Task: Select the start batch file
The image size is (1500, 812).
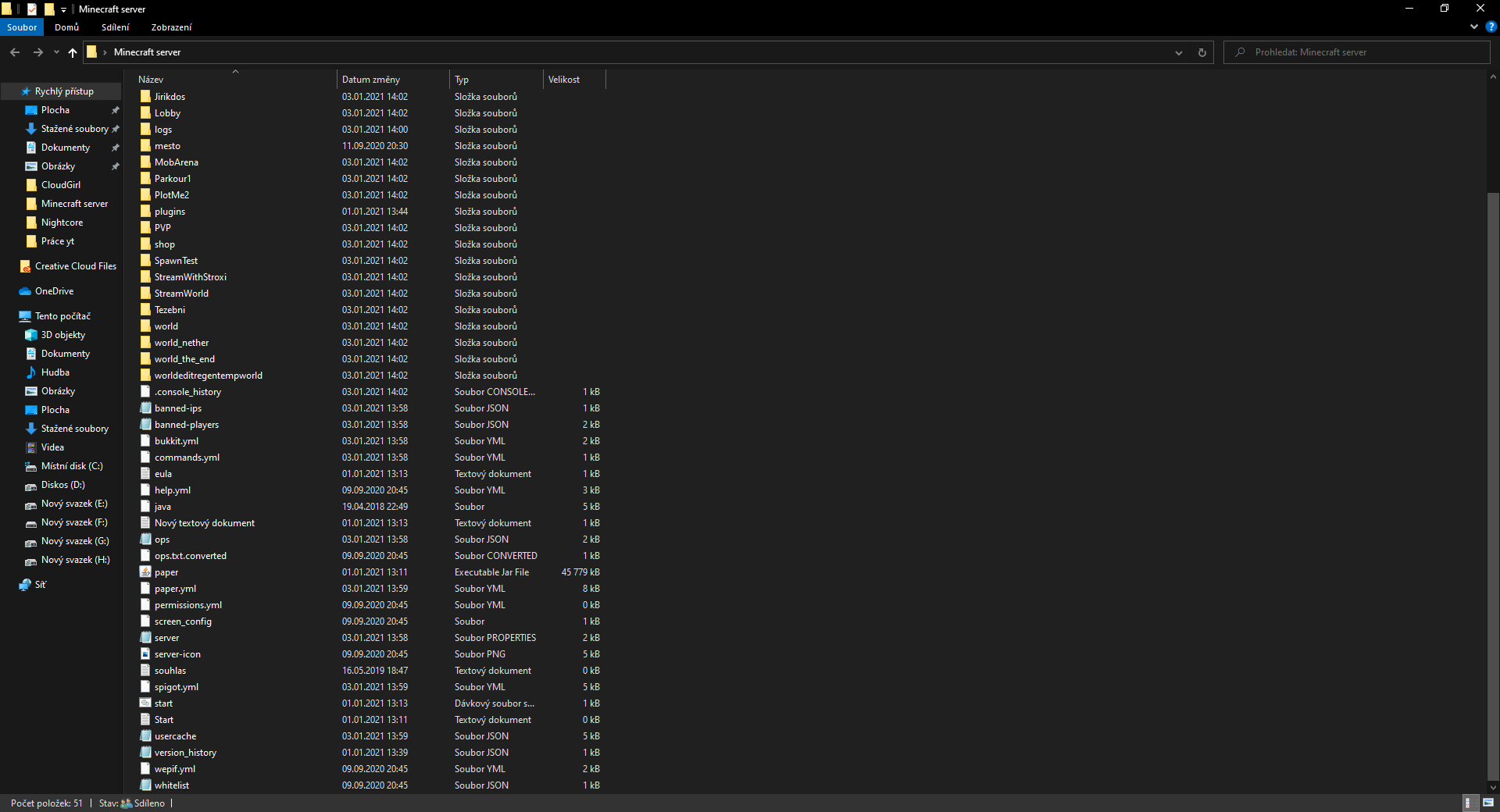Action: [x=163, y=703]
